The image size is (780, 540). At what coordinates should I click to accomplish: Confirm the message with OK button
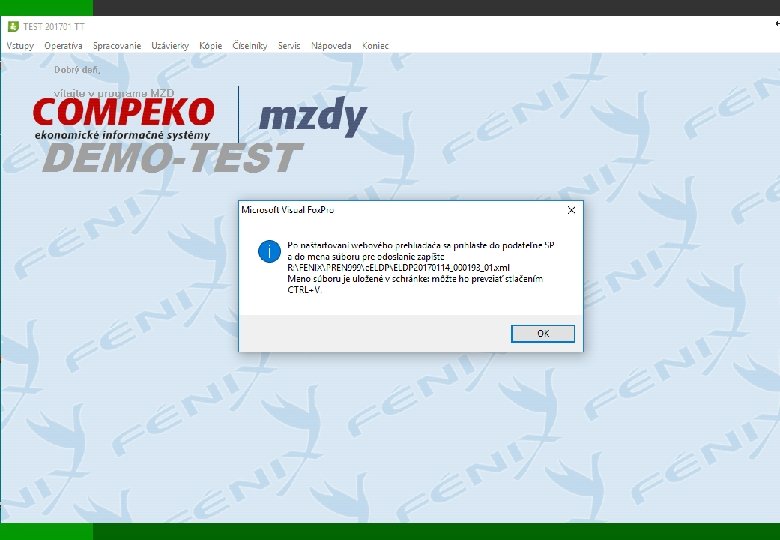[543, 334]
